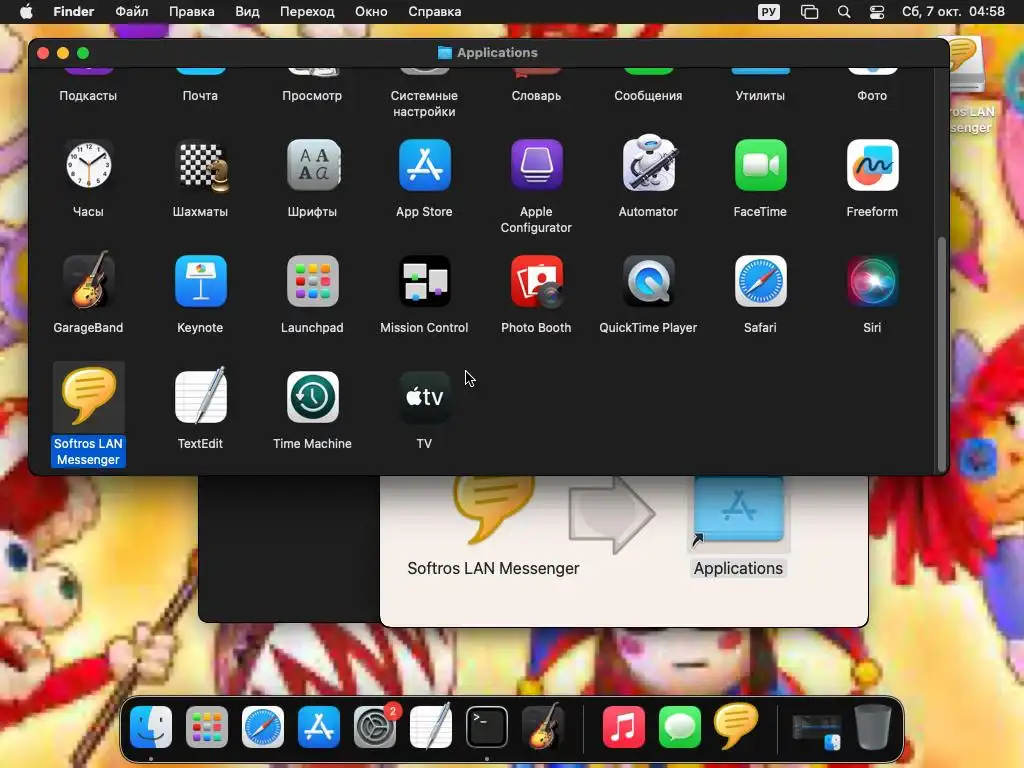Open the Clock app icon labeled Часы
Viewport: 1024px width, 768px height.
[x=88, y=165]
